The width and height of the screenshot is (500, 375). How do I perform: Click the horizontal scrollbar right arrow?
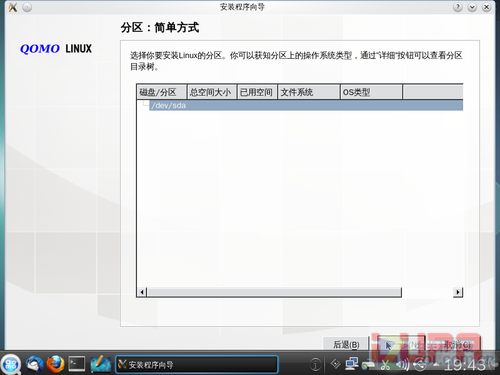[x=458, y=292]
